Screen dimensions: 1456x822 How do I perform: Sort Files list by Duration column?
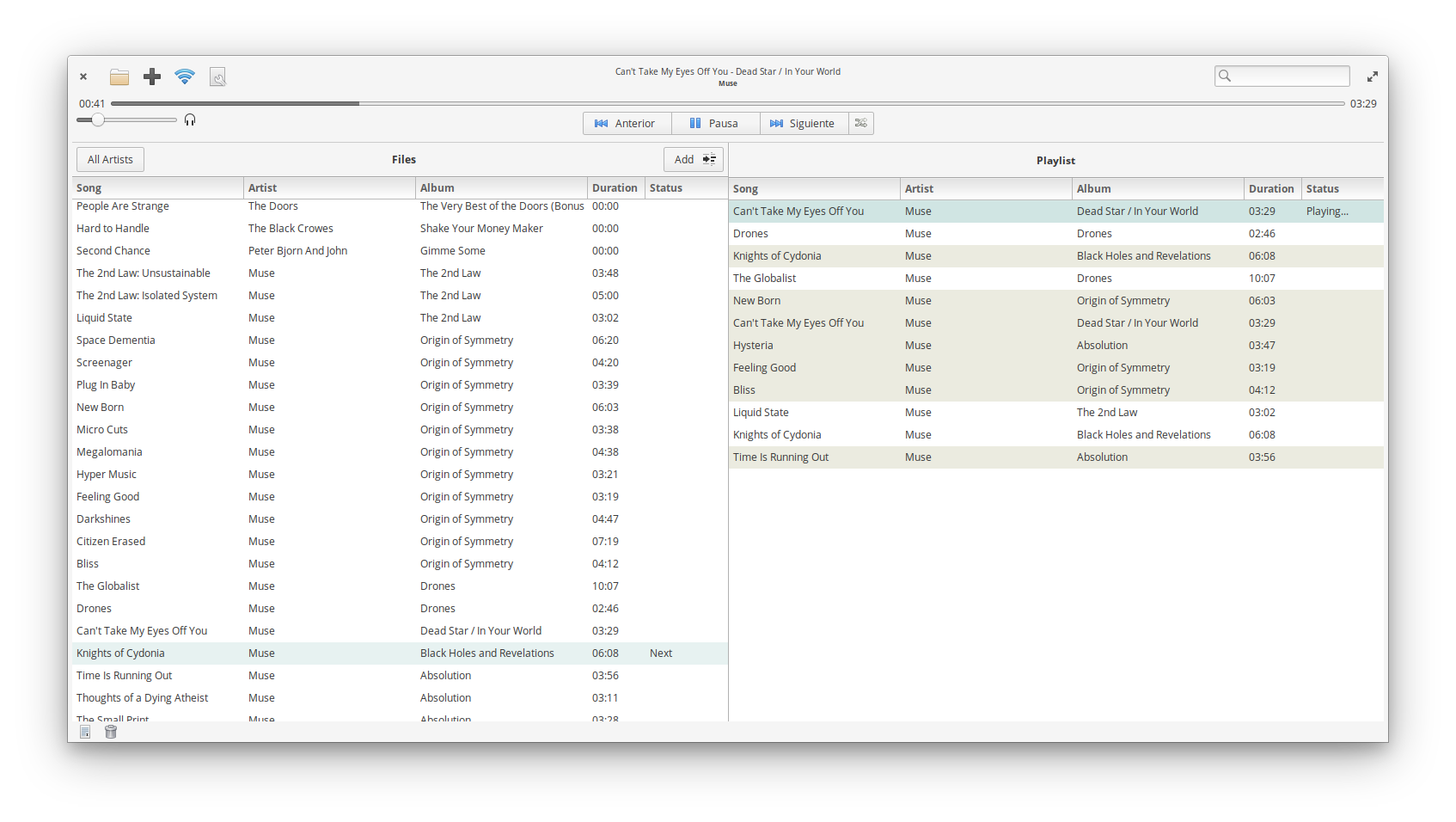point(615,187)
